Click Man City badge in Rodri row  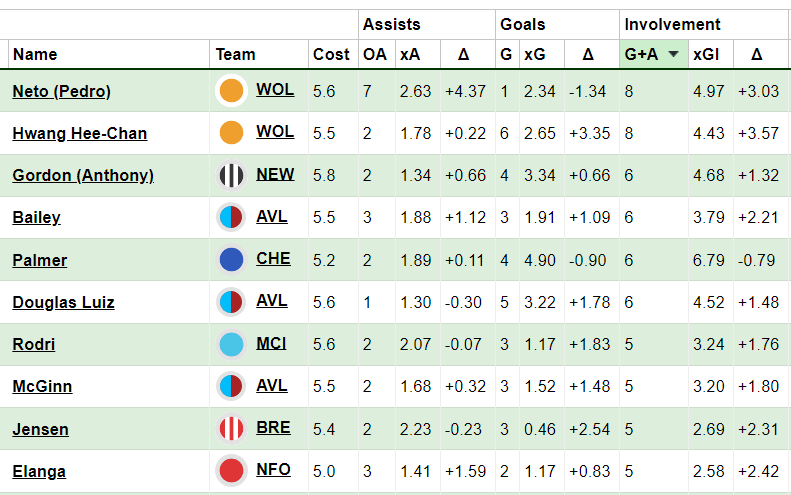231,345
